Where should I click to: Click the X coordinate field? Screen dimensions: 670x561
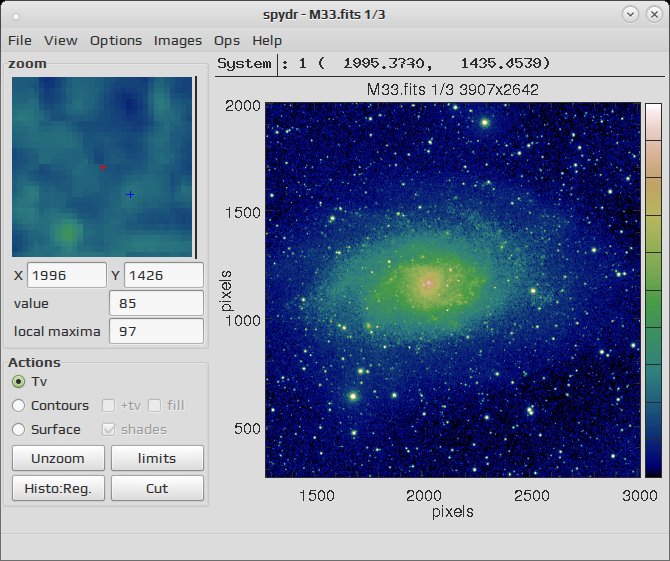click(67, 275)
